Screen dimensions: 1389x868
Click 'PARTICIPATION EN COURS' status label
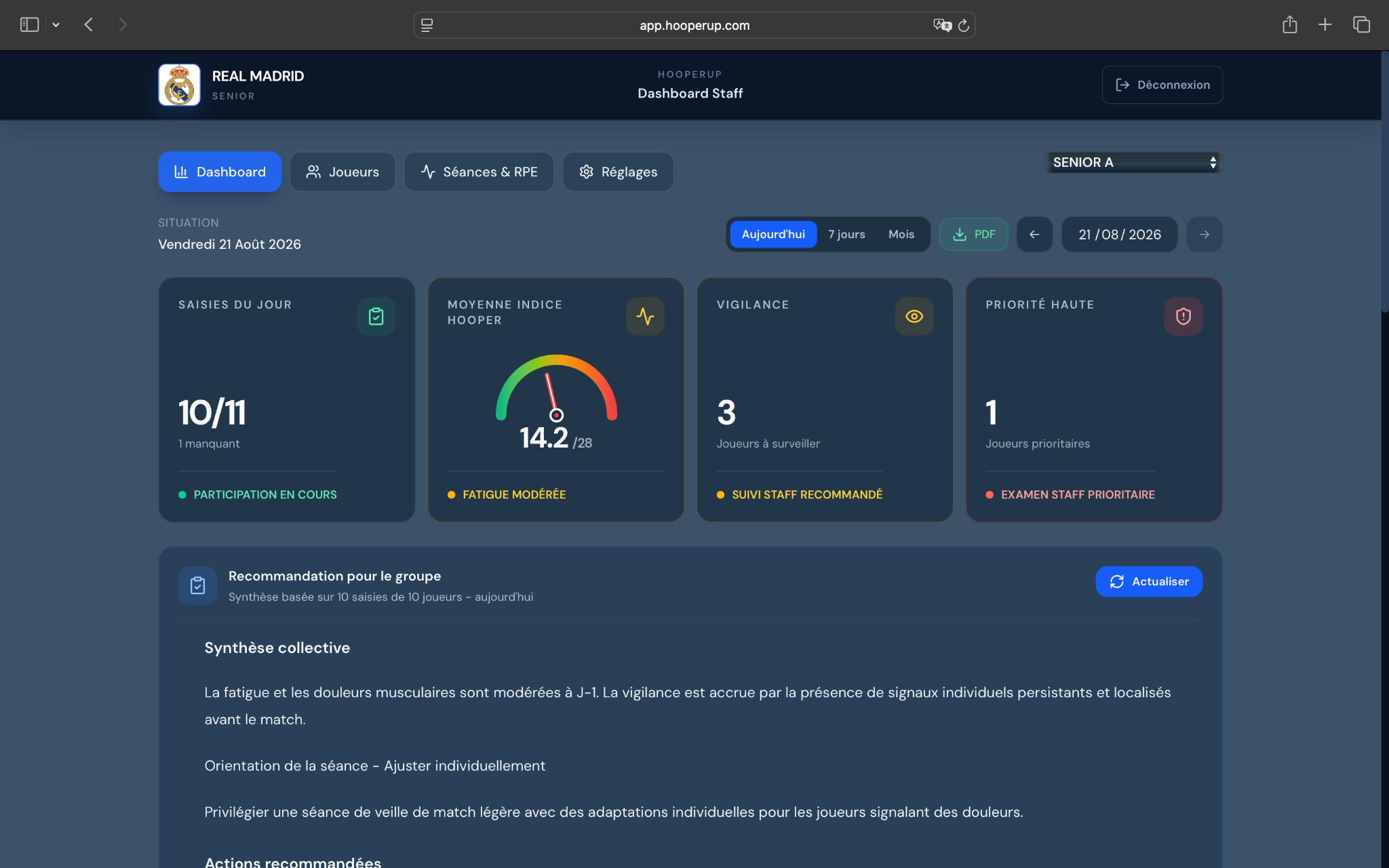pyautogui.click(x=265, y=495)
